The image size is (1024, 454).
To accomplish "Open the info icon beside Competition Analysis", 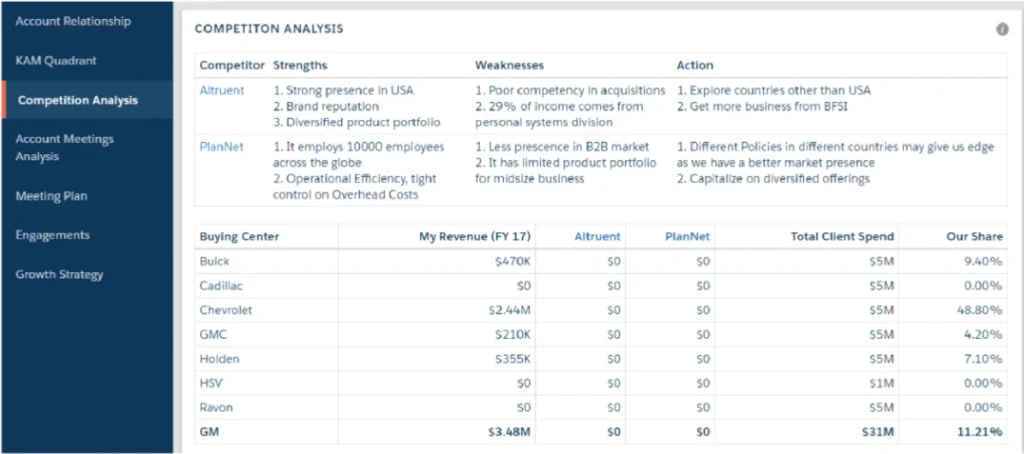I will click(x=1002, y=29).
